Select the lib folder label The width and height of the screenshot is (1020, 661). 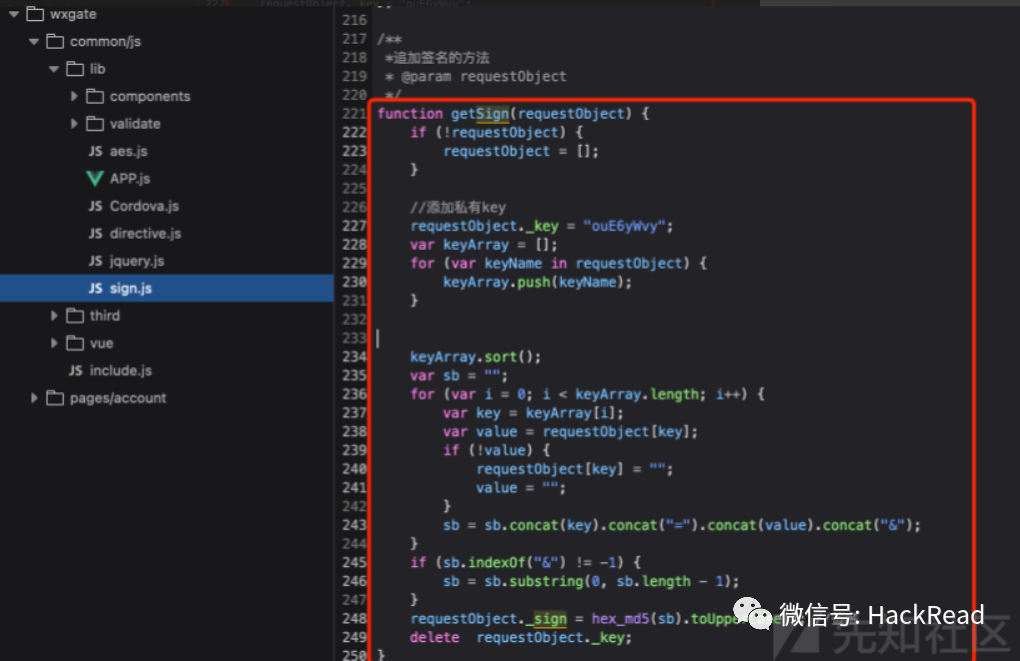(98, 69)
